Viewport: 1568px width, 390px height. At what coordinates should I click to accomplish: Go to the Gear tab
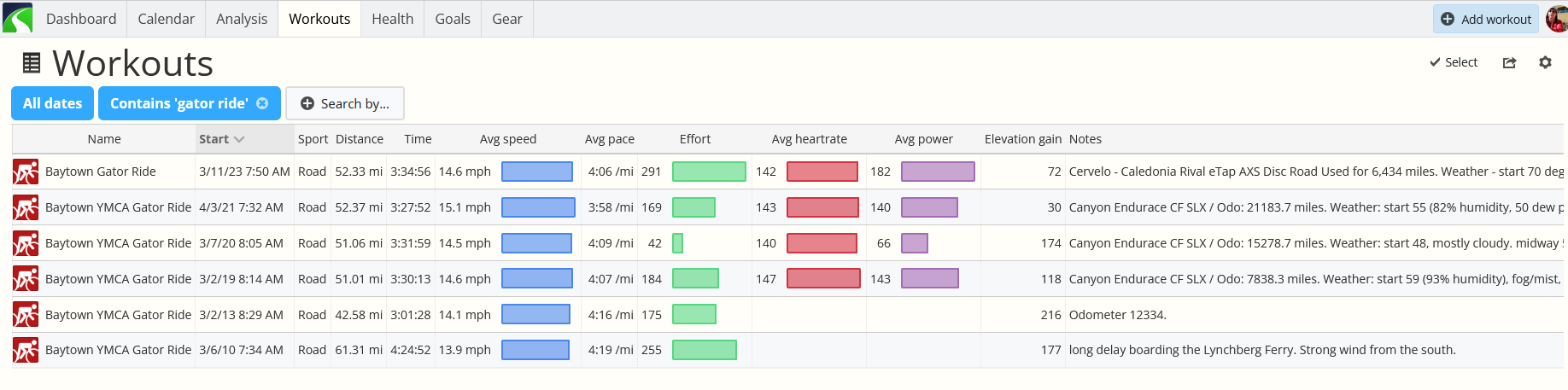506,19
